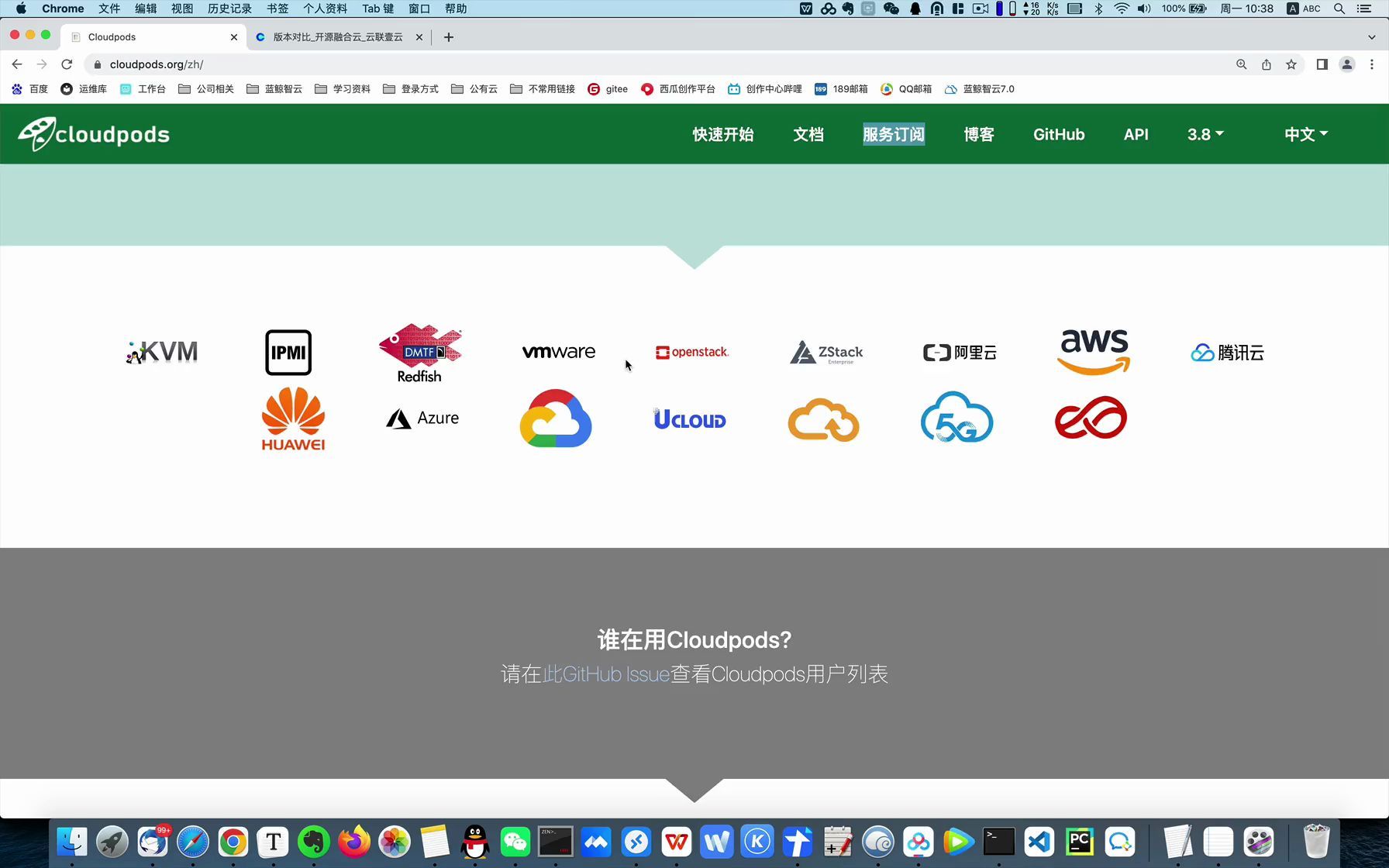The image size is (1389, 868).
Task: Open the 公司相关 bookmark folder
Action: click(206, 89)
